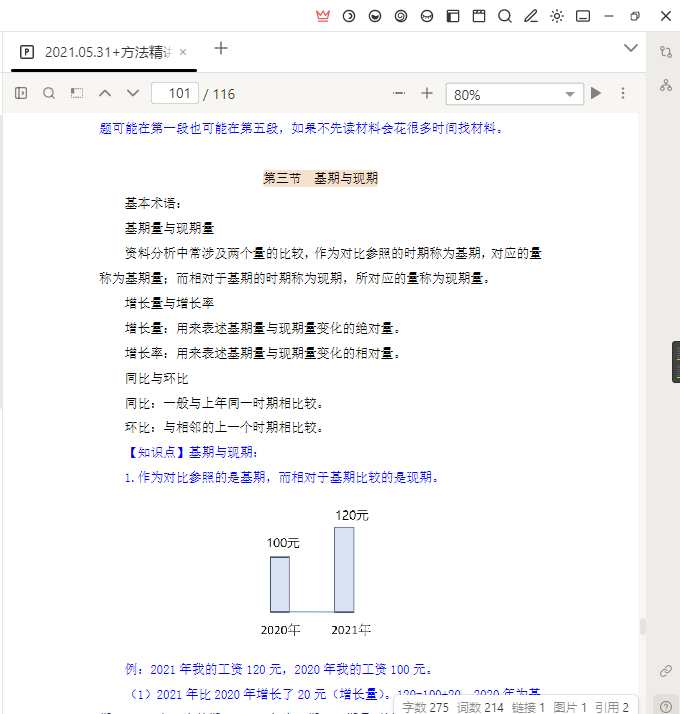This screenshot has width=680, height=714.
Task: Click the 字数 275 status entry
Action: [425, 707]
